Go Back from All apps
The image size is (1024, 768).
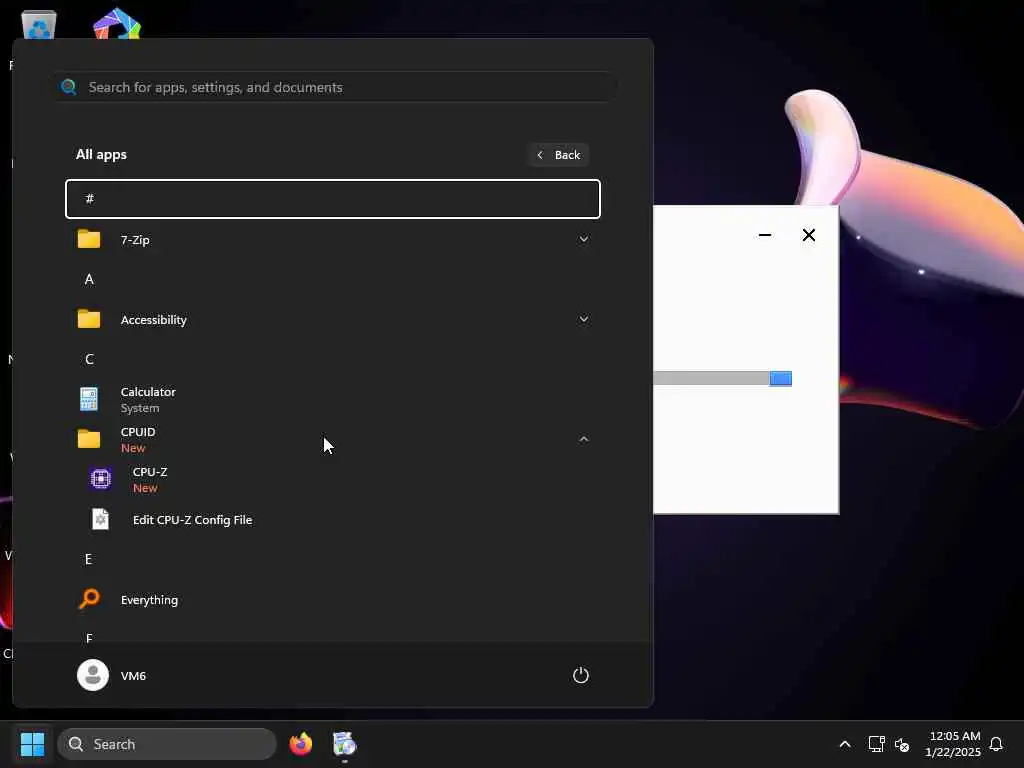point(558,155)
